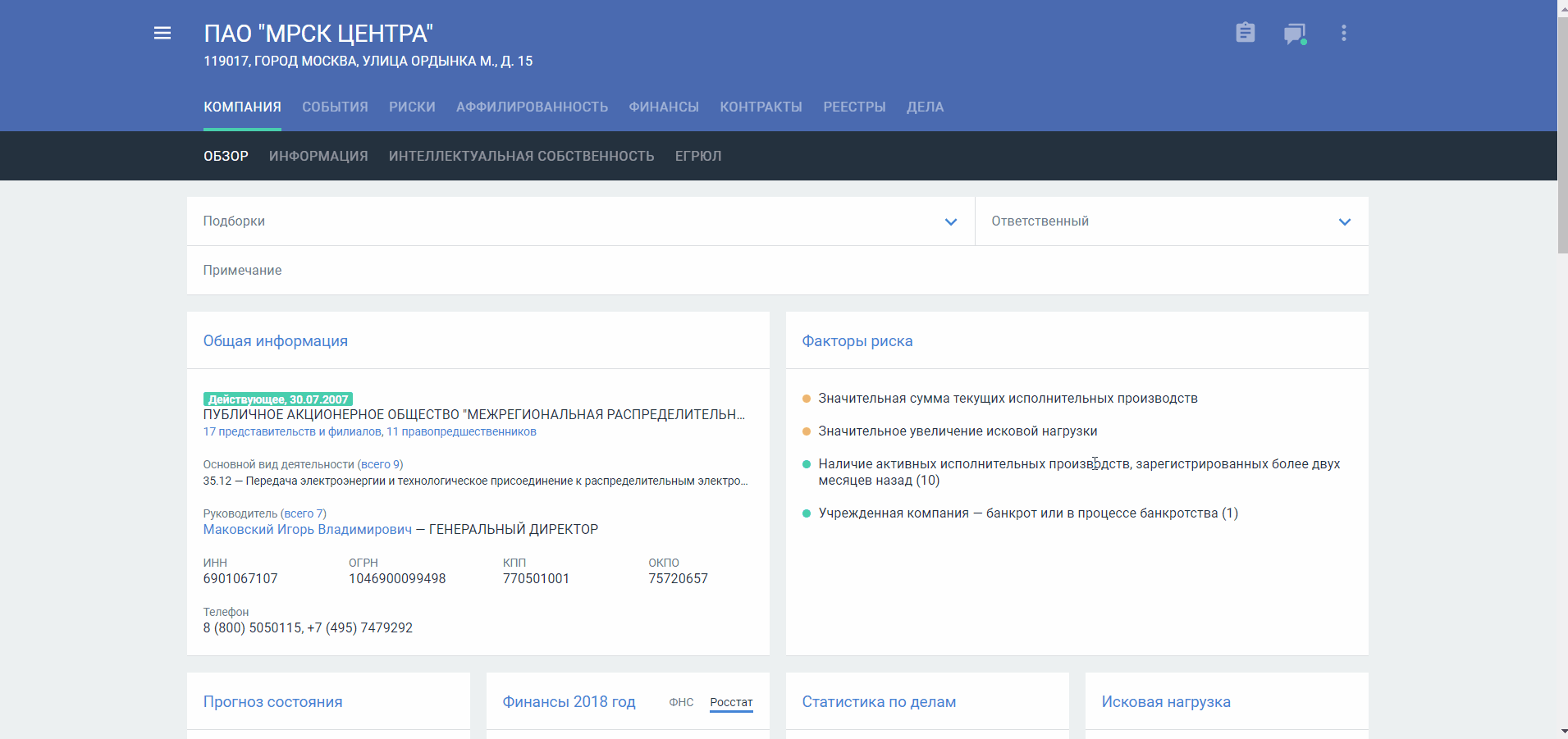The image size is (1568, 739).
Task: Click risk factor about увеличение исковой нагрузки
Action: click(x=958, y=431)
